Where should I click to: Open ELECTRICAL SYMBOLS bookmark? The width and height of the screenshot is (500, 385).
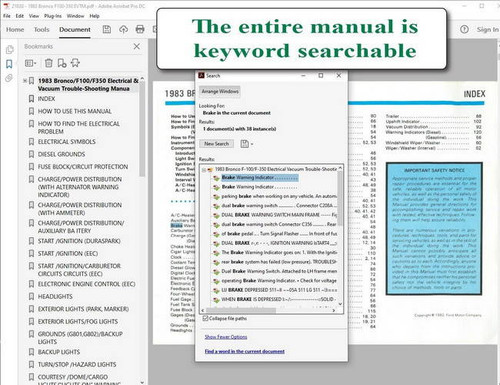pos(67,142)
